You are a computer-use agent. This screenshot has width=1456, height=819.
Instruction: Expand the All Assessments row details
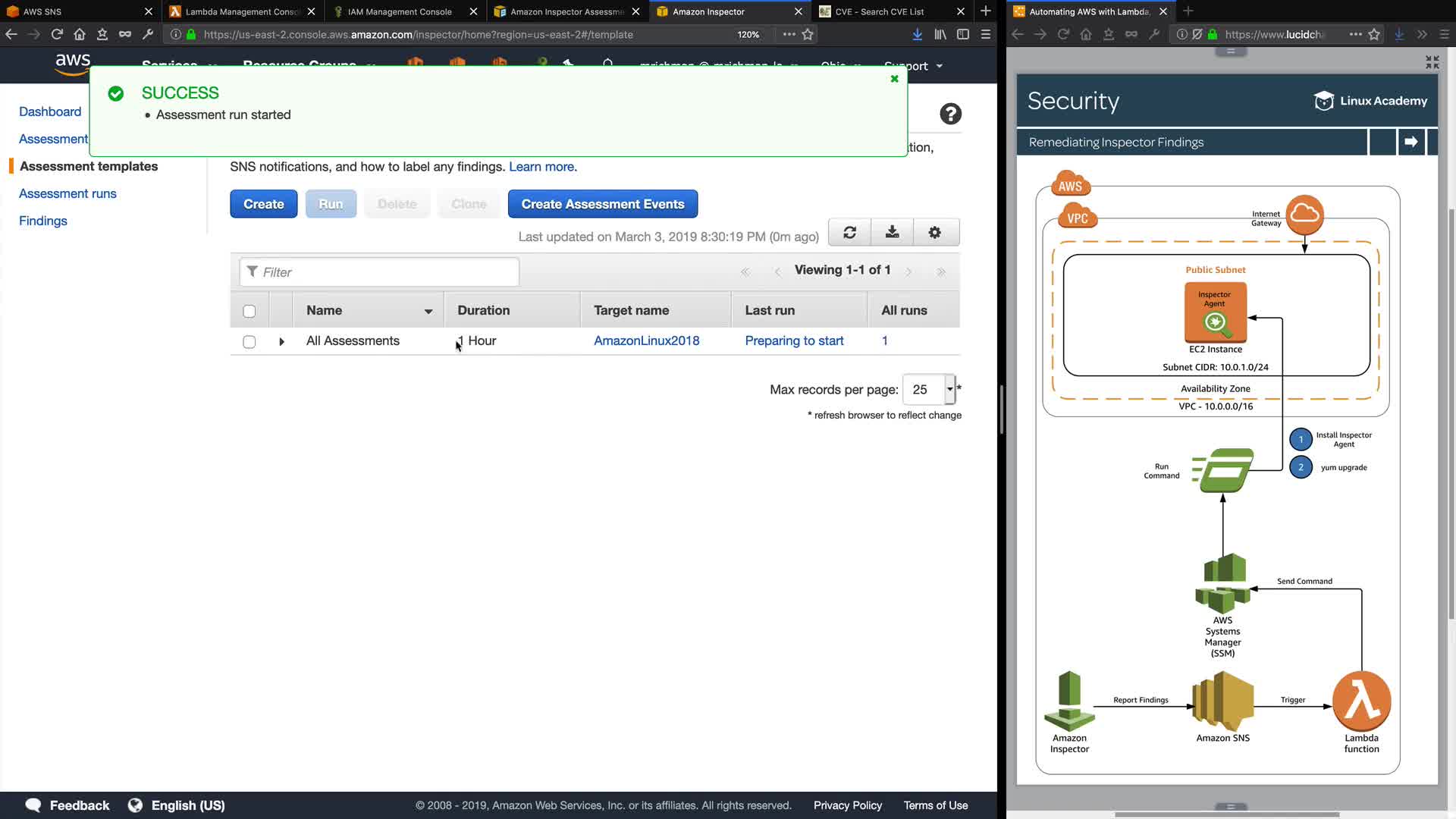(x=281, y=342)
